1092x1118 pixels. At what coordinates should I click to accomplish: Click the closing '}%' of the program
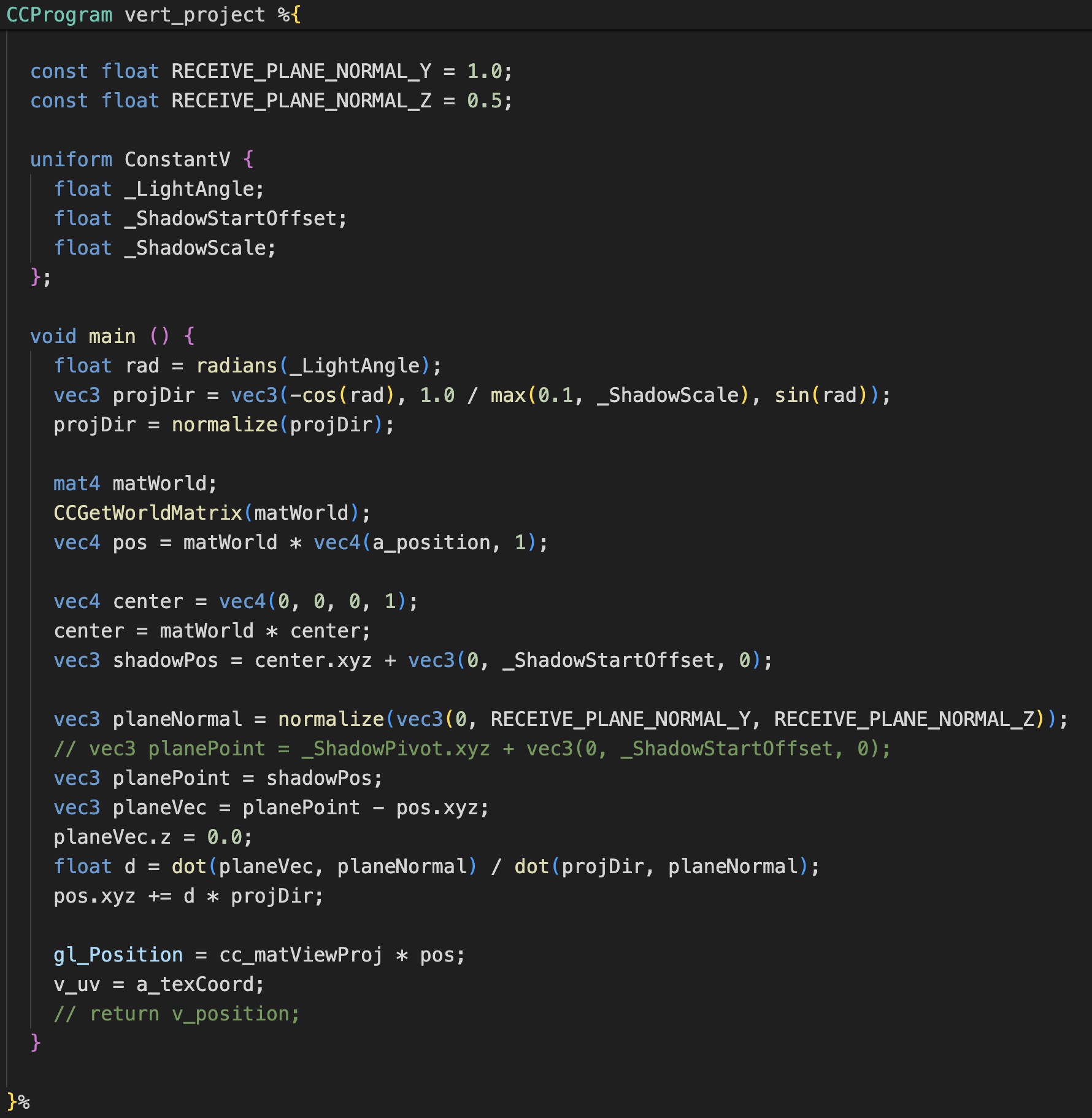click(18, 1101)
